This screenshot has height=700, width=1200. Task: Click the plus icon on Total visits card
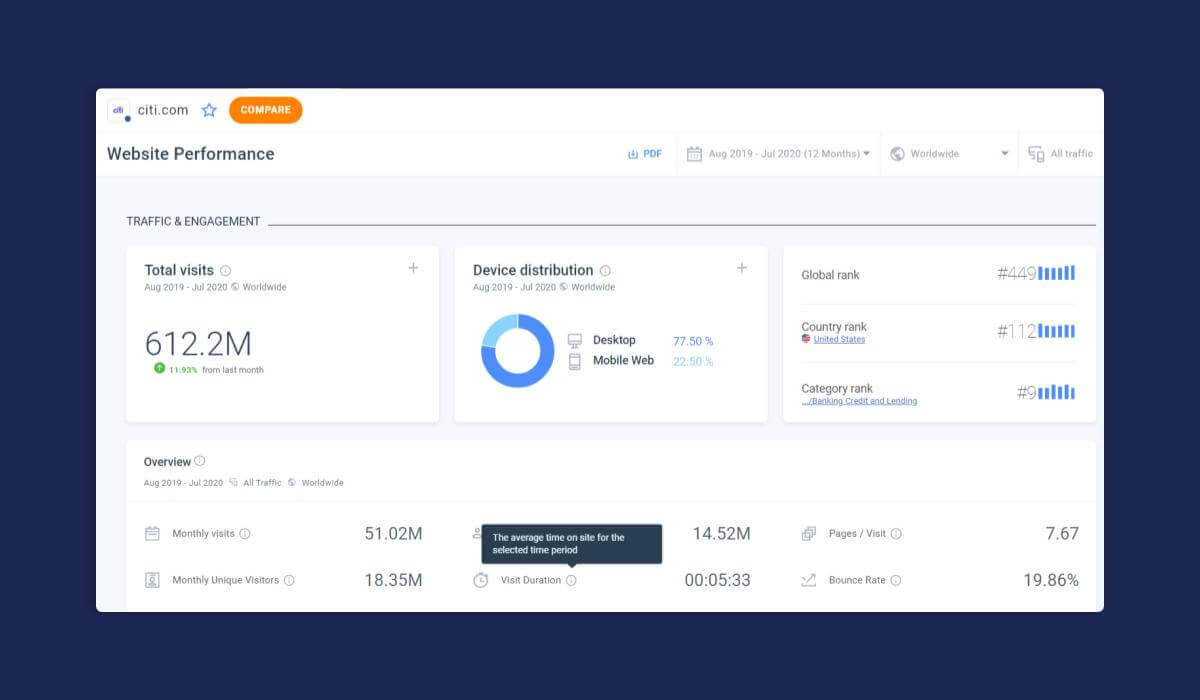(x=413, y=268)
